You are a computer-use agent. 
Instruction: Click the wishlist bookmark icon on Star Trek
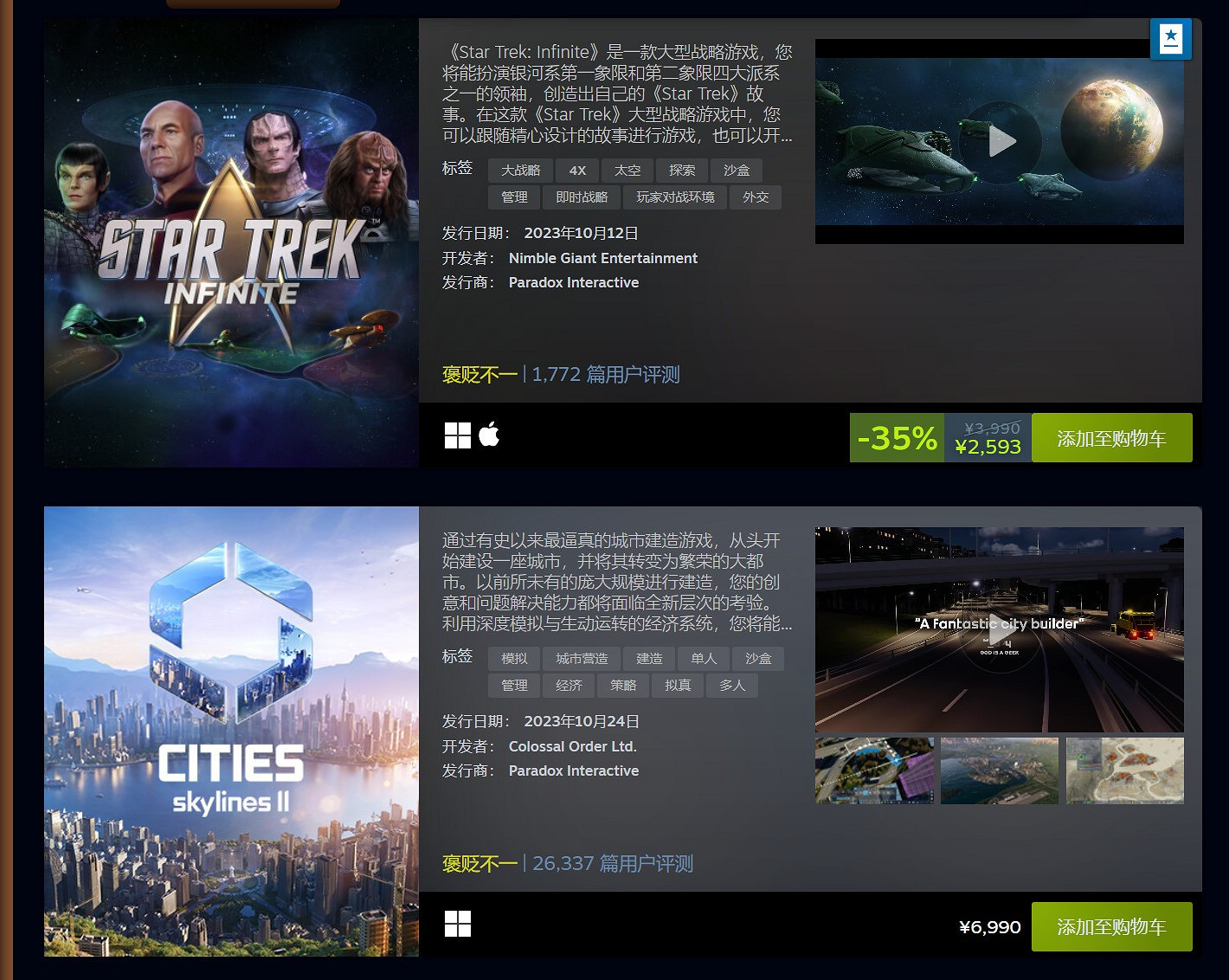tap(1171, 39)
